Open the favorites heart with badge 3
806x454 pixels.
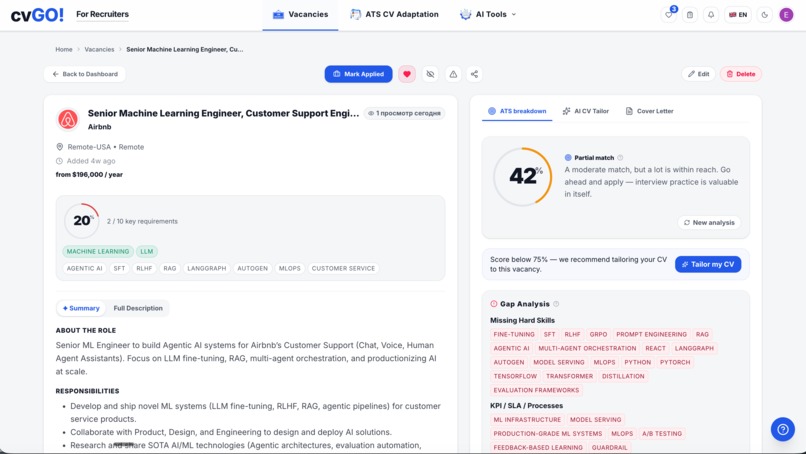(669, 15)
